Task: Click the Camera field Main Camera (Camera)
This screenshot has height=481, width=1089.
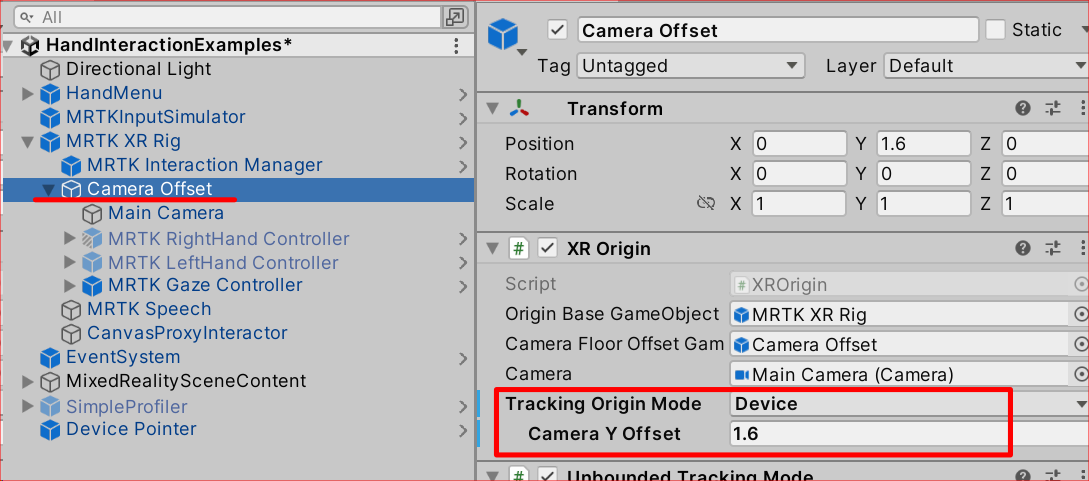Action: tap(899, 375)
